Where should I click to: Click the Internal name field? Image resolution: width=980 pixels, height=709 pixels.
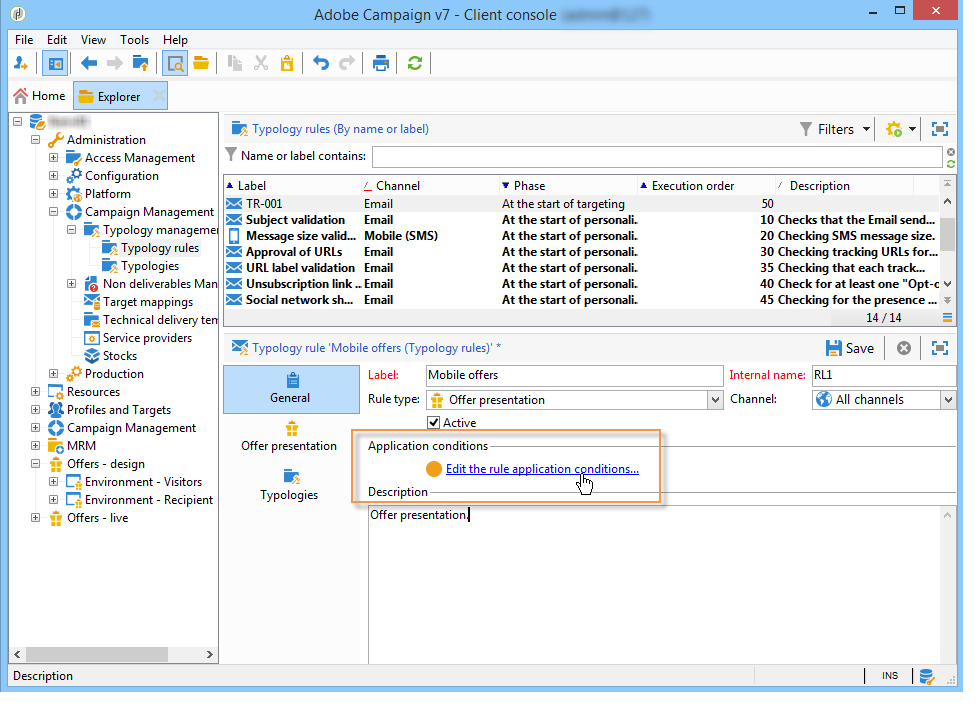coord(884,375)
